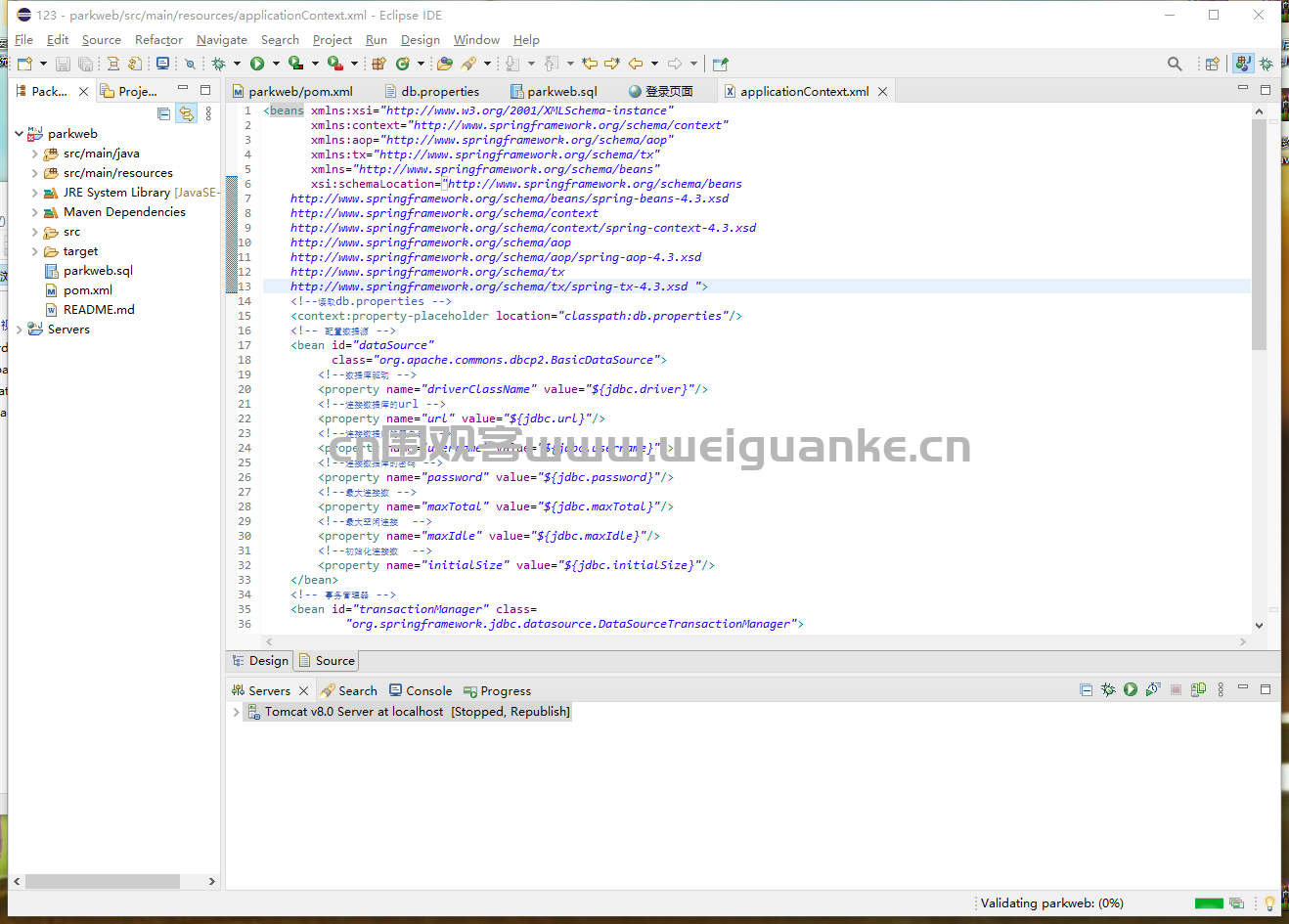Toggle Link with Editor in Package Explorer
This screenshot has height=924, width=1289.
pyautogui.click(x=185, y=113)
